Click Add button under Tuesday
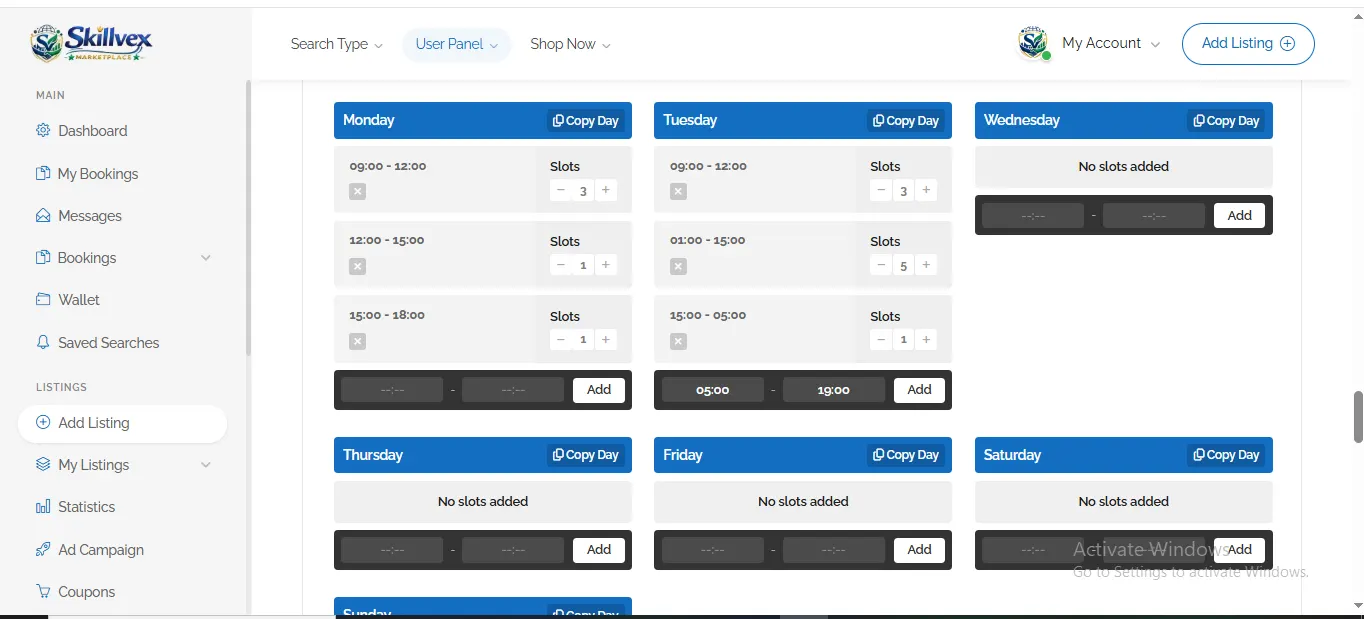Viewport: 1364px width, 619px height. pyautogui.click(x=919, y=390)
